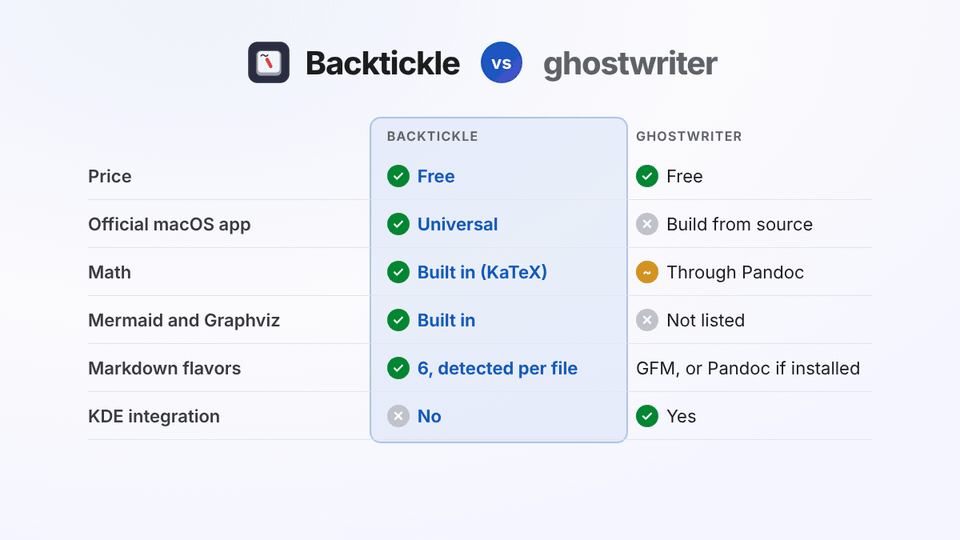Click the green check beside ghostwriter Free
The height and width of the screenshot is (540, 960).
(647, 176)
